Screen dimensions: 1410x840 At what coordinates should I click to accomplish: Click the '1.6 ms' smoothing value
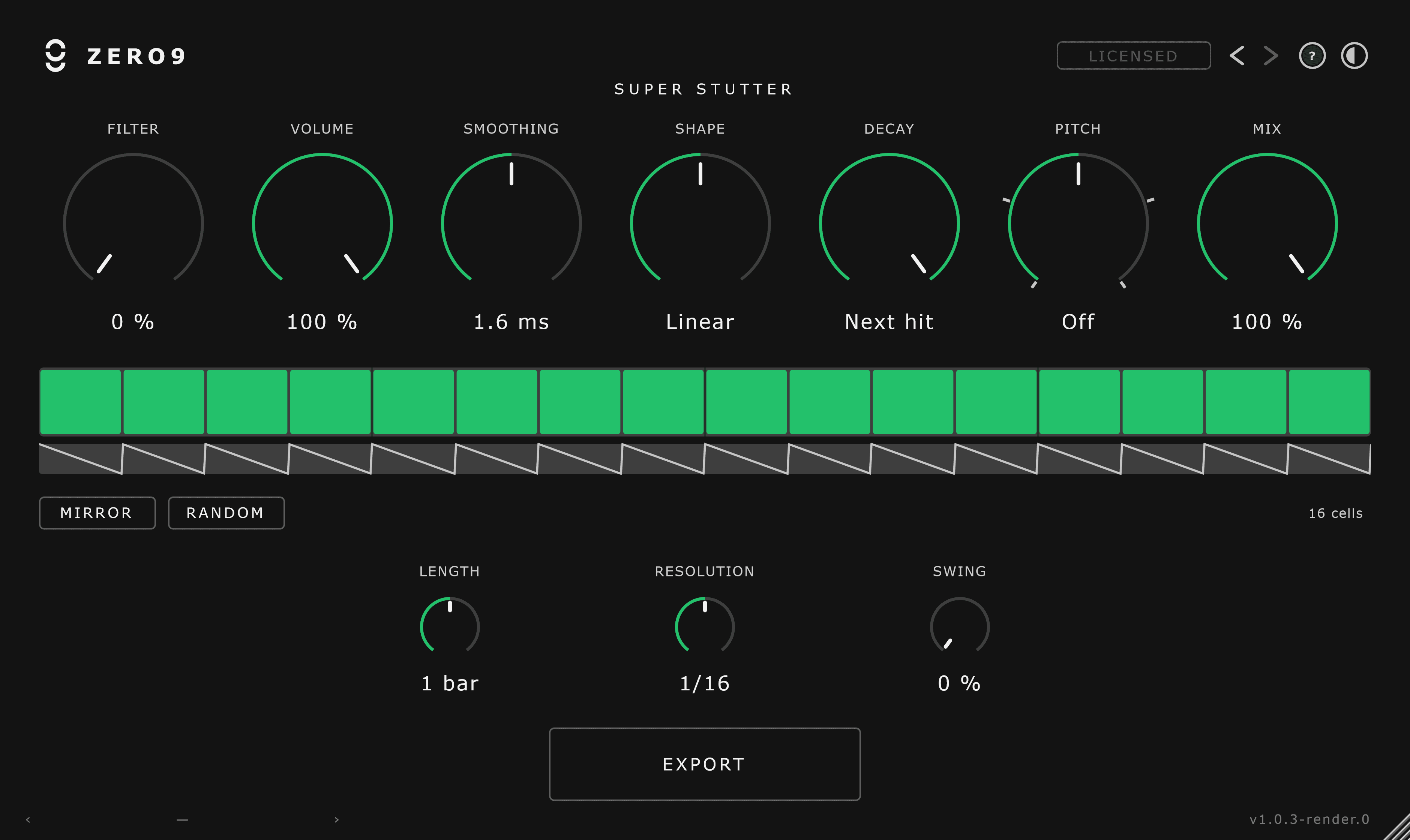point(511,322)
